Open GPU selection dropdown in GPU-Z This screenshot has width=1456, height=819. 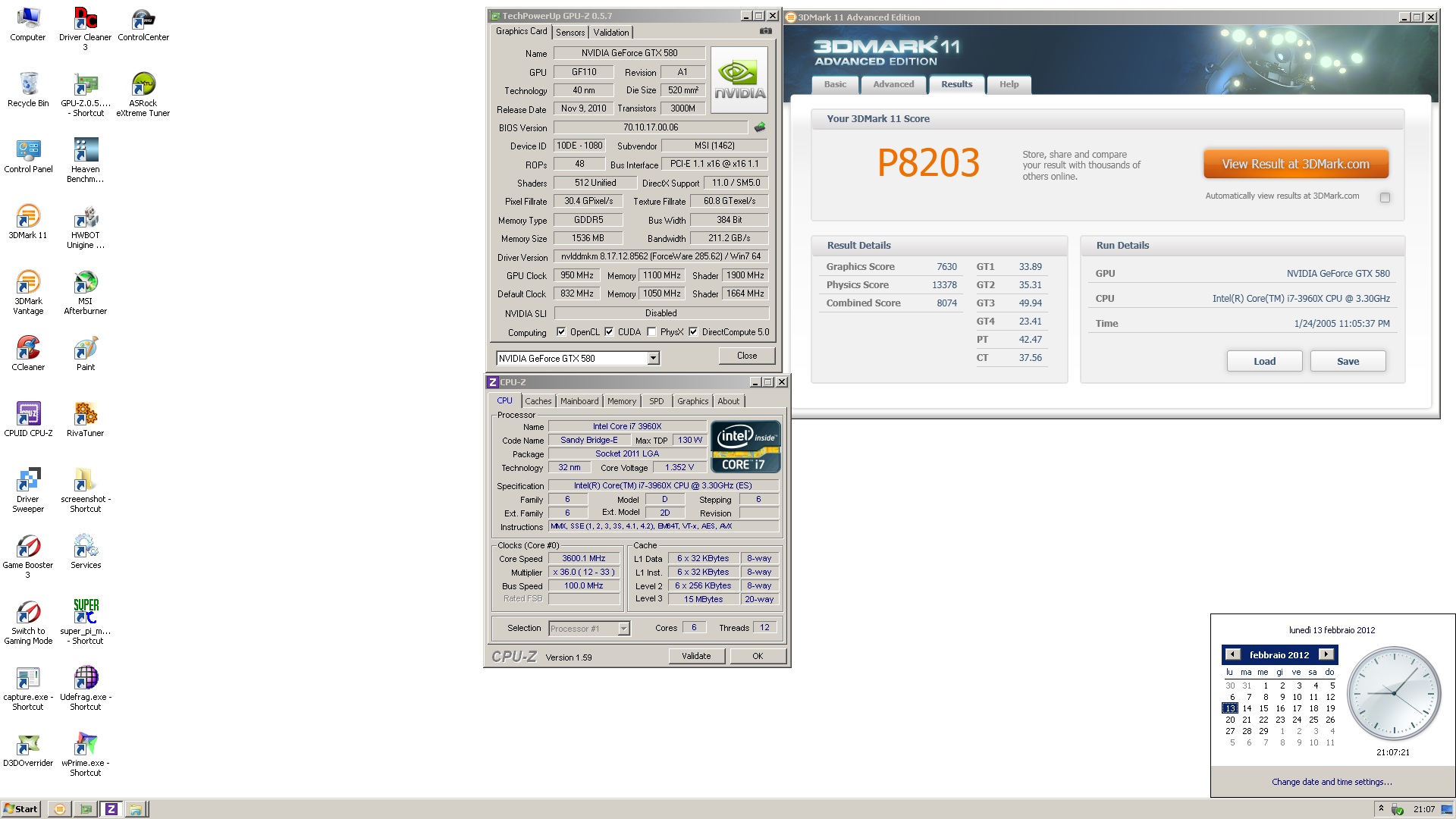[653, 358]
